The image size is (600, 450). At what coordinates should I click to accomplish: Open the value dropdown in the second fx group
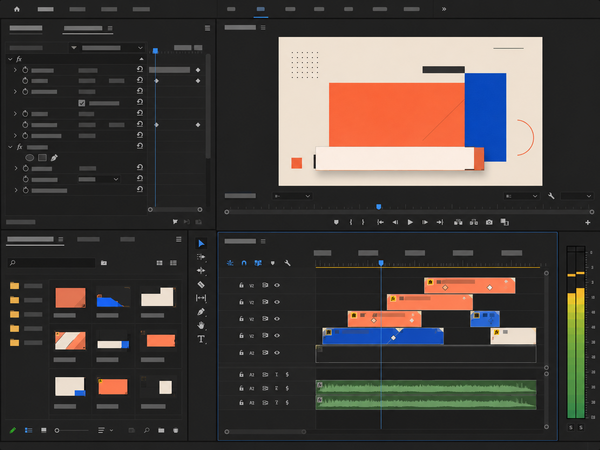point(99,179)
